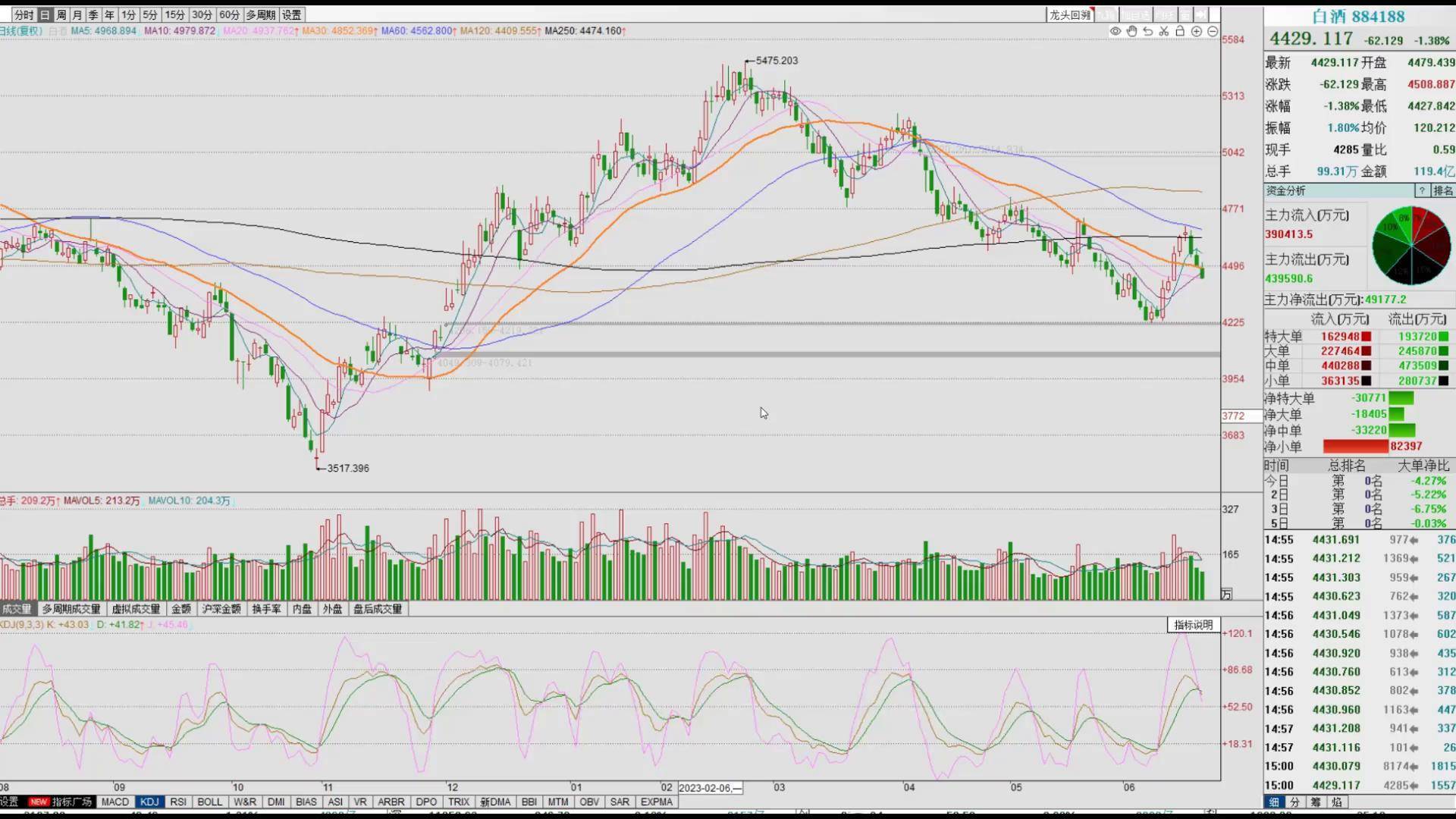The width and height of the screenshot is (1456, 819).
Task: Switch to 30分 minute chart
Action: (202, 14)
